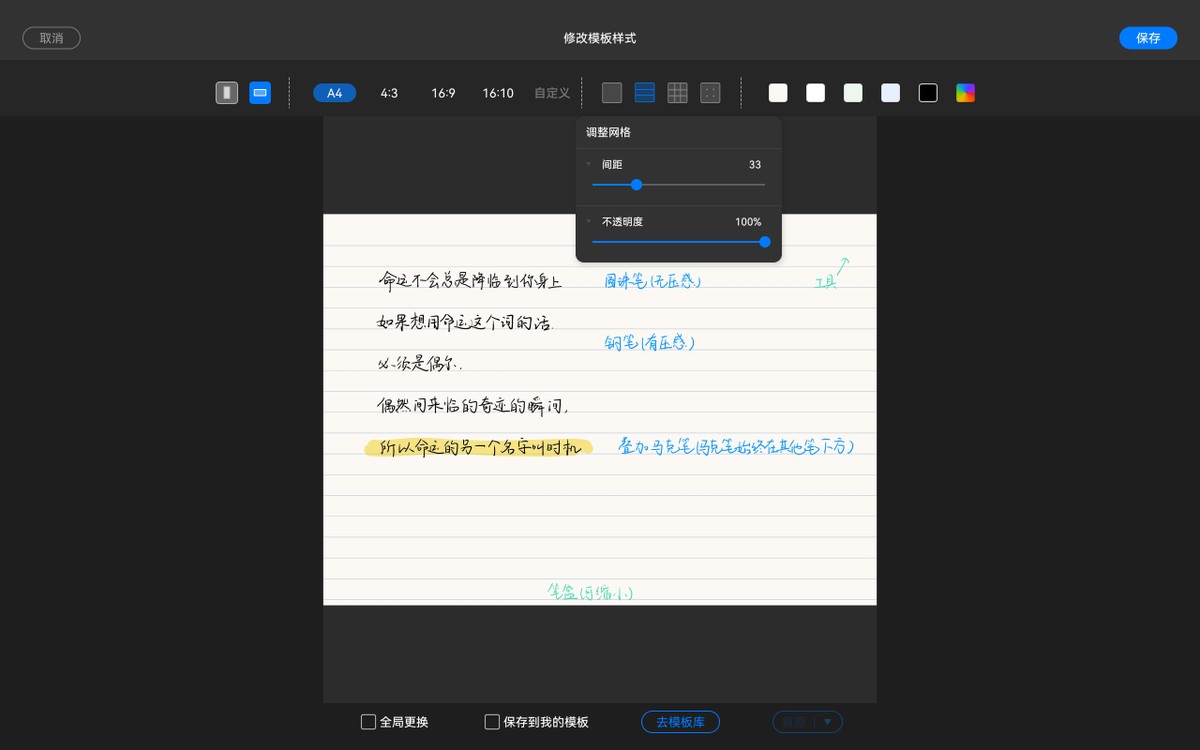Select the dotted grid template icon

pos(710,92)
